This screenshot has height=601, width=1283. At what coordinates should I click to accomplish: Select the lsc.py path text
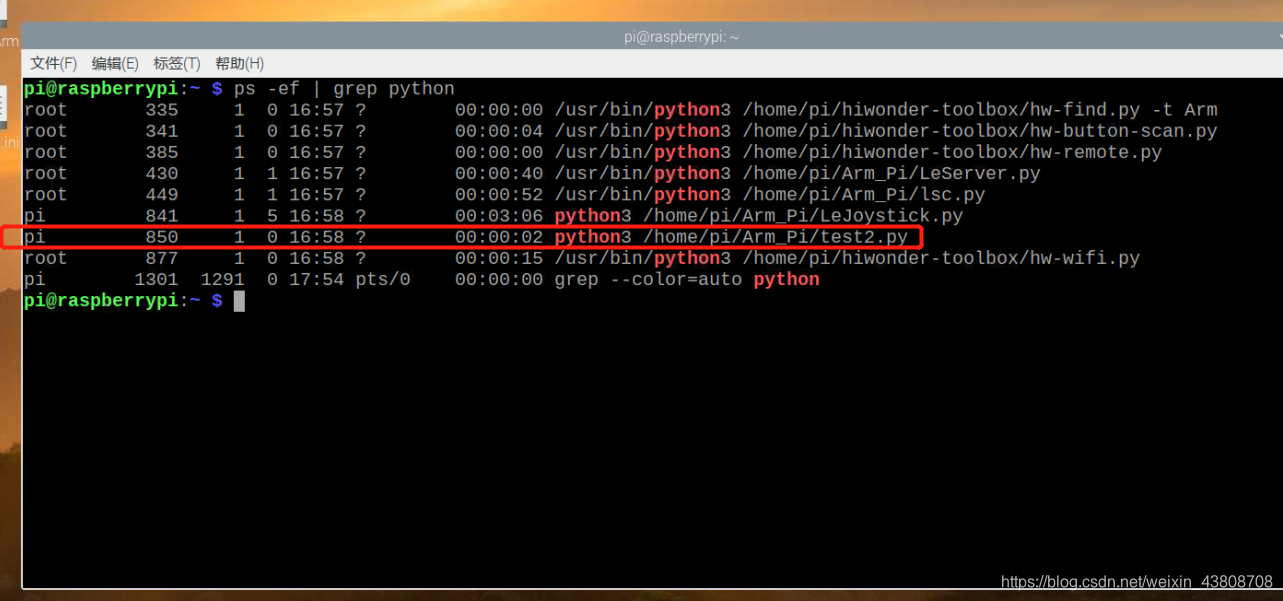[864, 194]
